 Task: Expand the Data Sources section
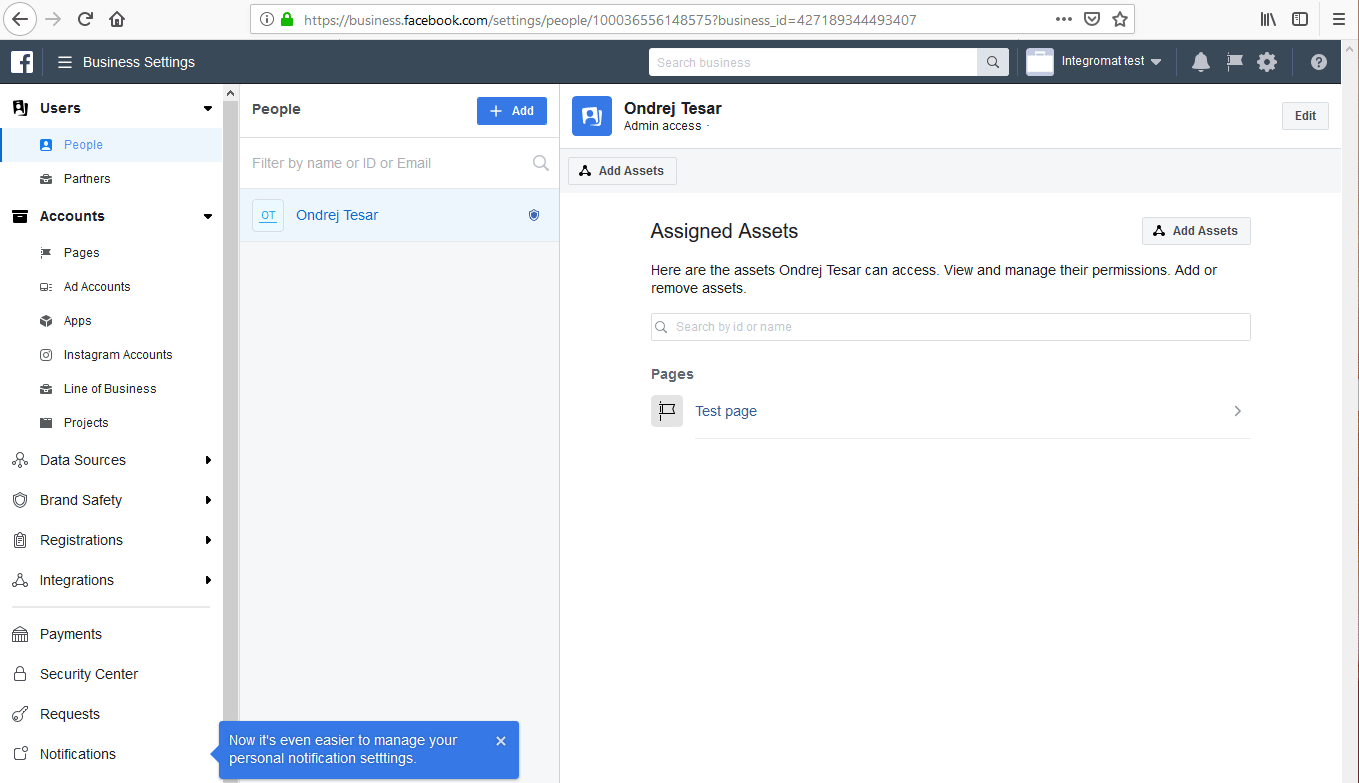pos(208,460)
